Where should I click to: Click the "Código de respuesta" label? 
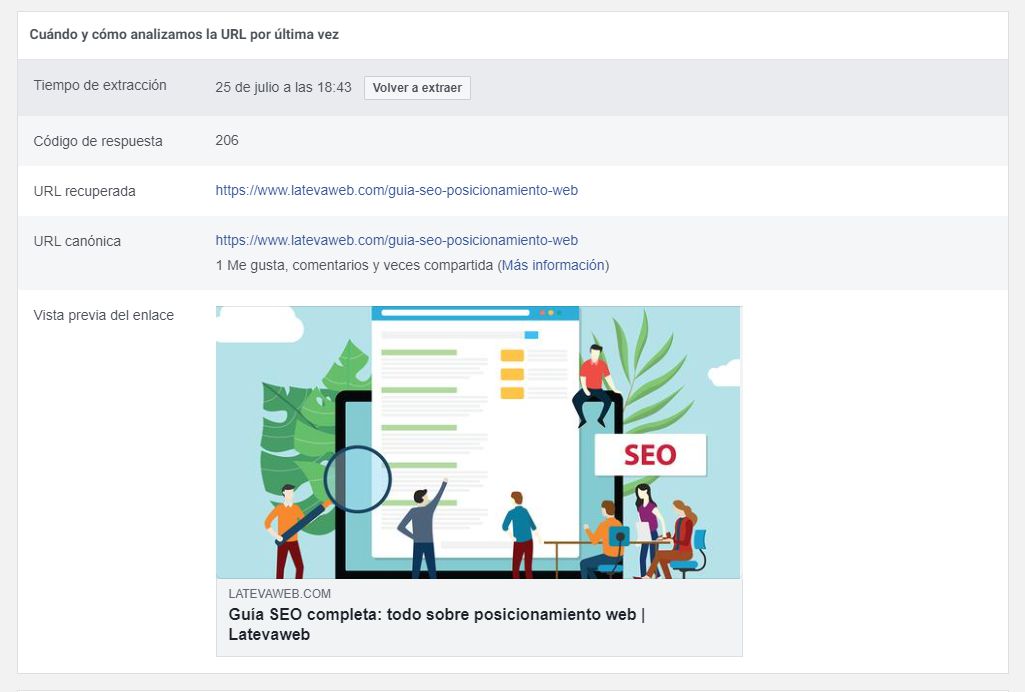98,141
